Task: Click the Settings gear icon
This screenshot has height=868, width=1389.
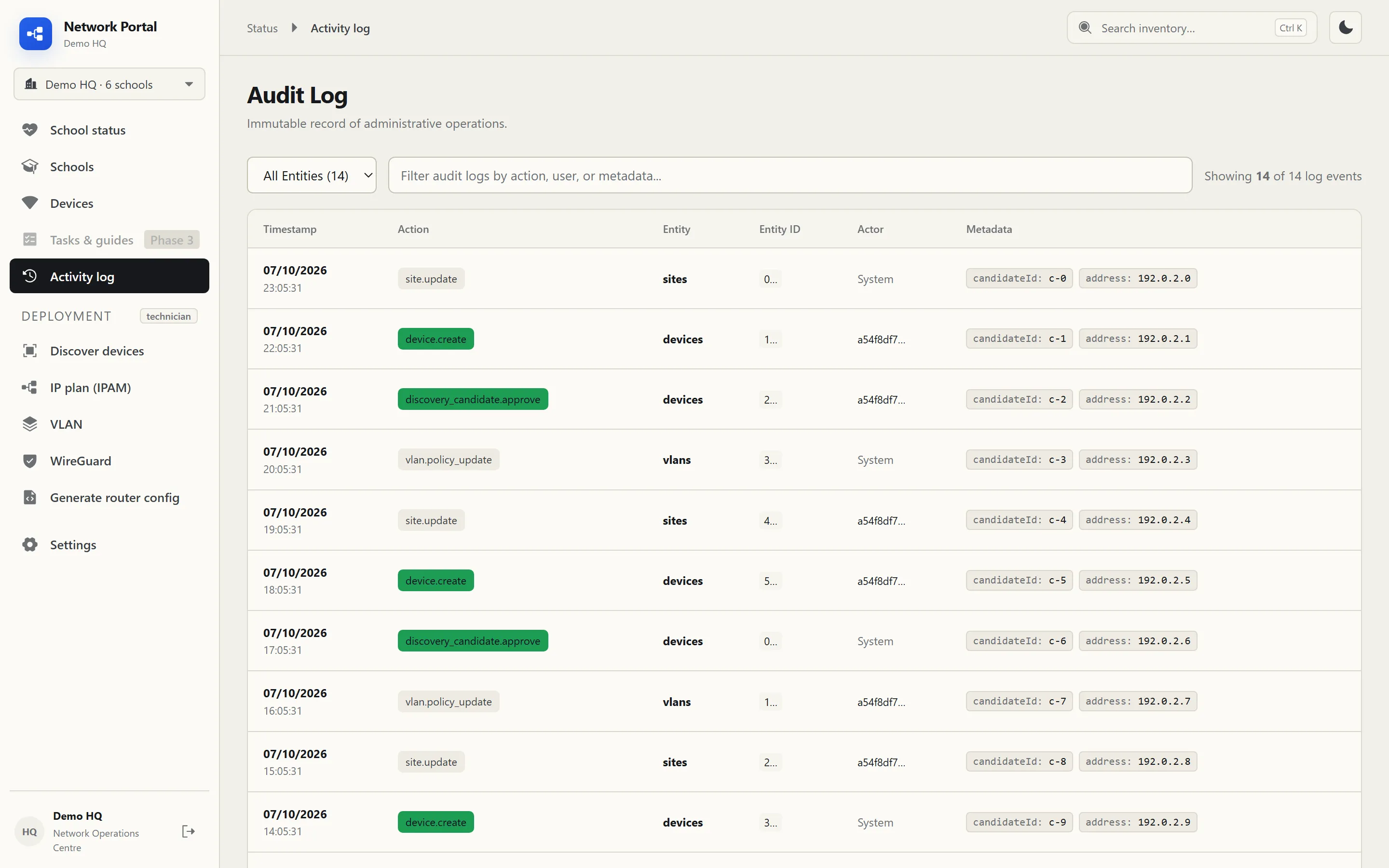Action: point(30,545)
